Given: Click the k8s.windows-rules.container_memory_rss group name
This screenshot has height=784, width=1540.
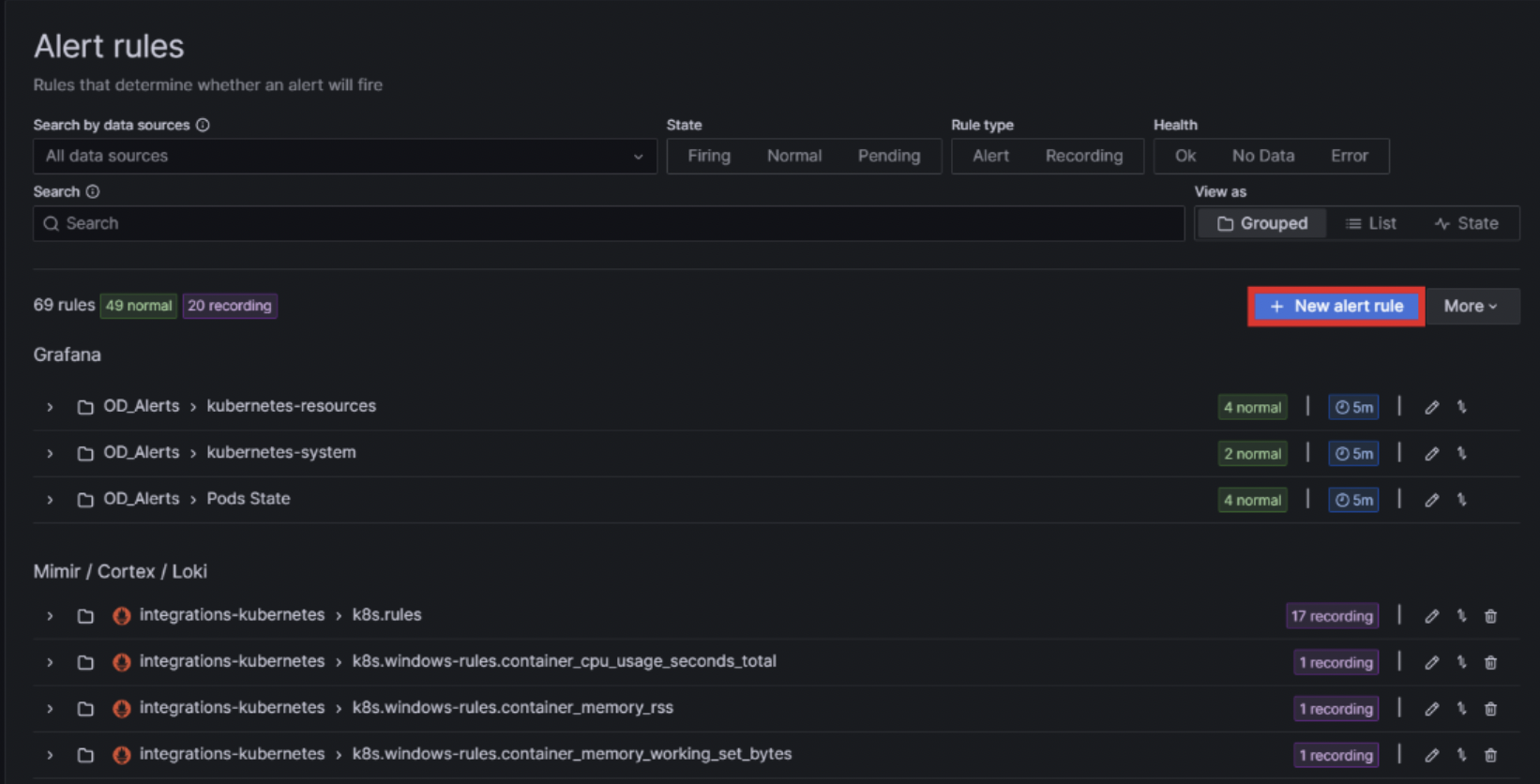Looking at the screenshot, I should 513,707.
